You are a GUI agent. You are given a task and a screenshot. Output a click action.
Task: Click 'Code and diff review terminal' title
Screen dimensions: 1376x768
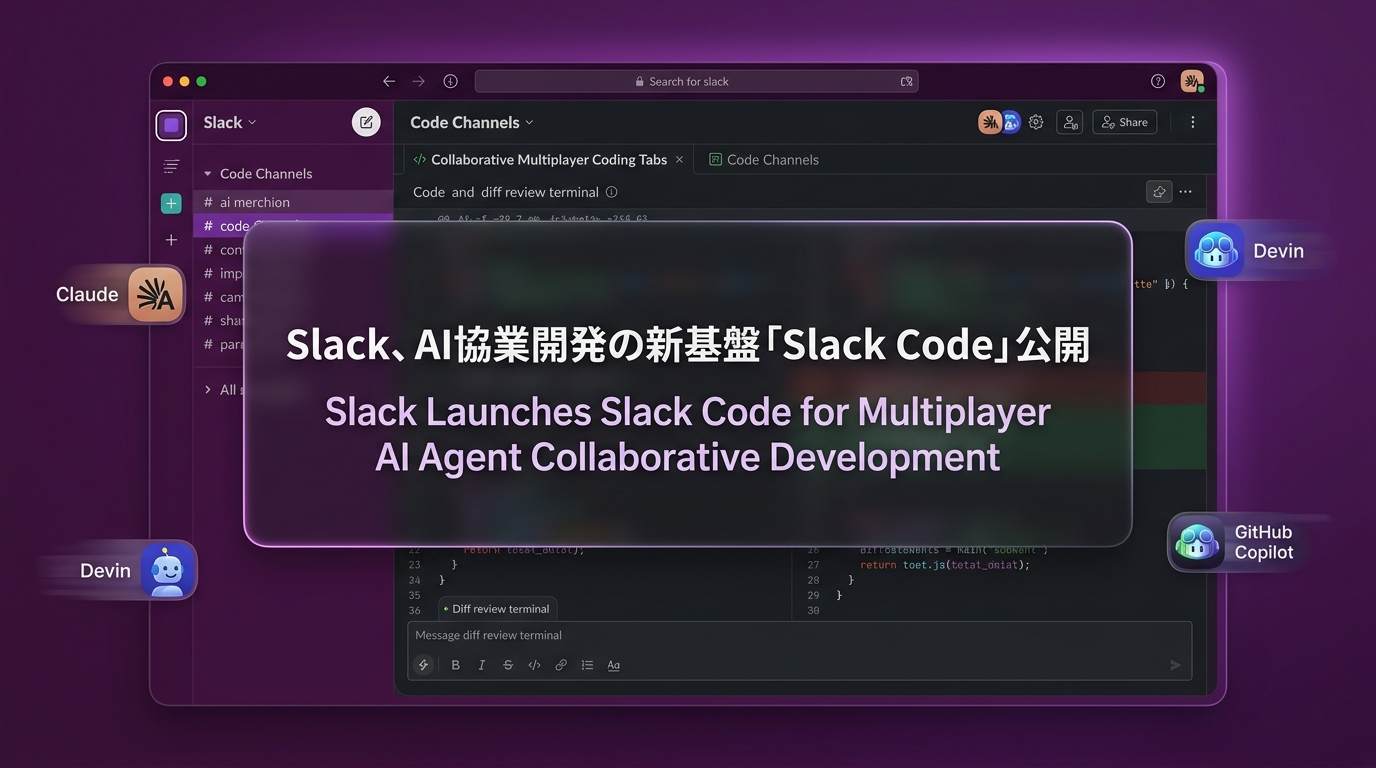click(x=506, y=192)
